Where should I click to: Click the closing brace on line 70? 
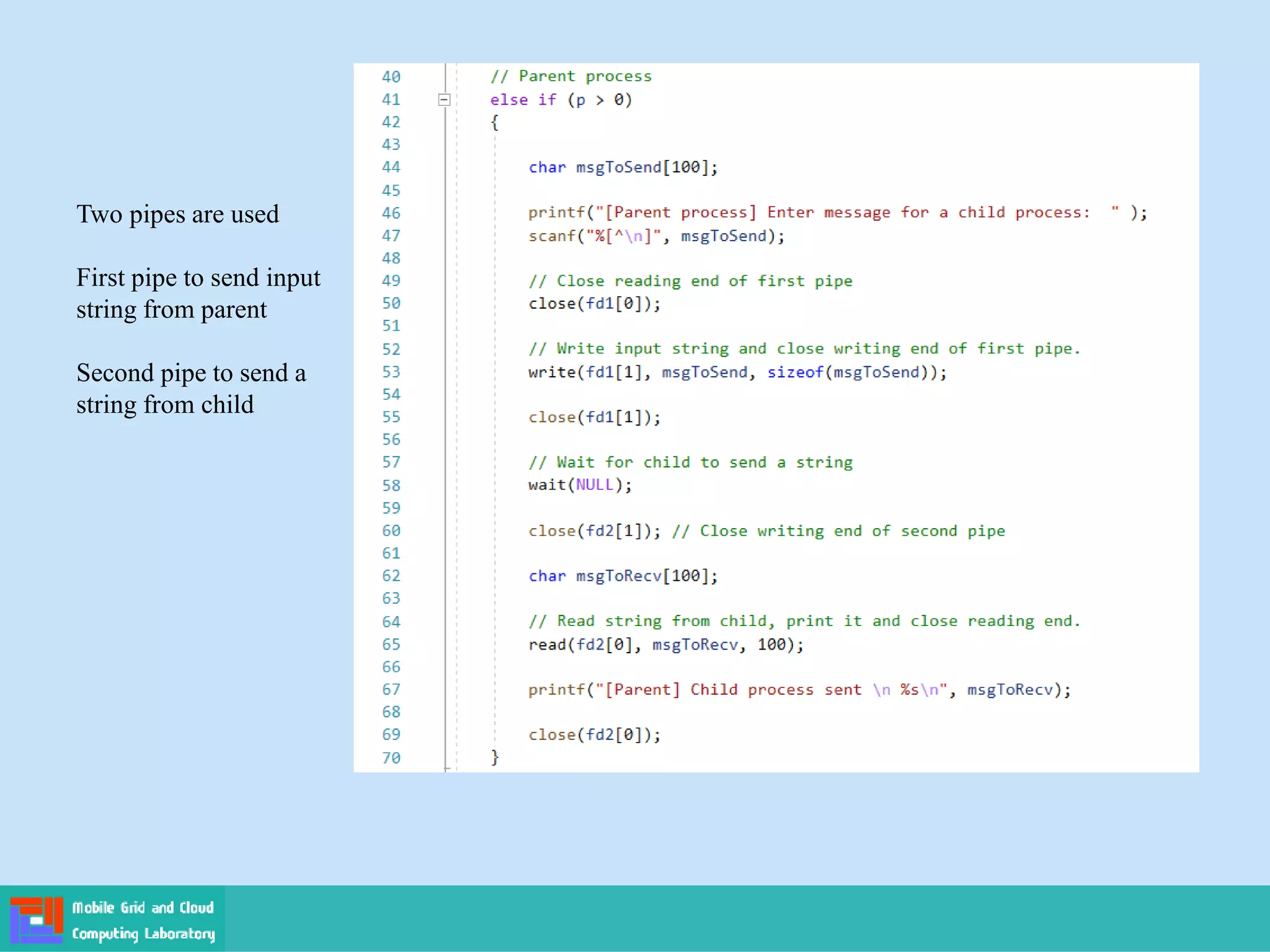495,757
